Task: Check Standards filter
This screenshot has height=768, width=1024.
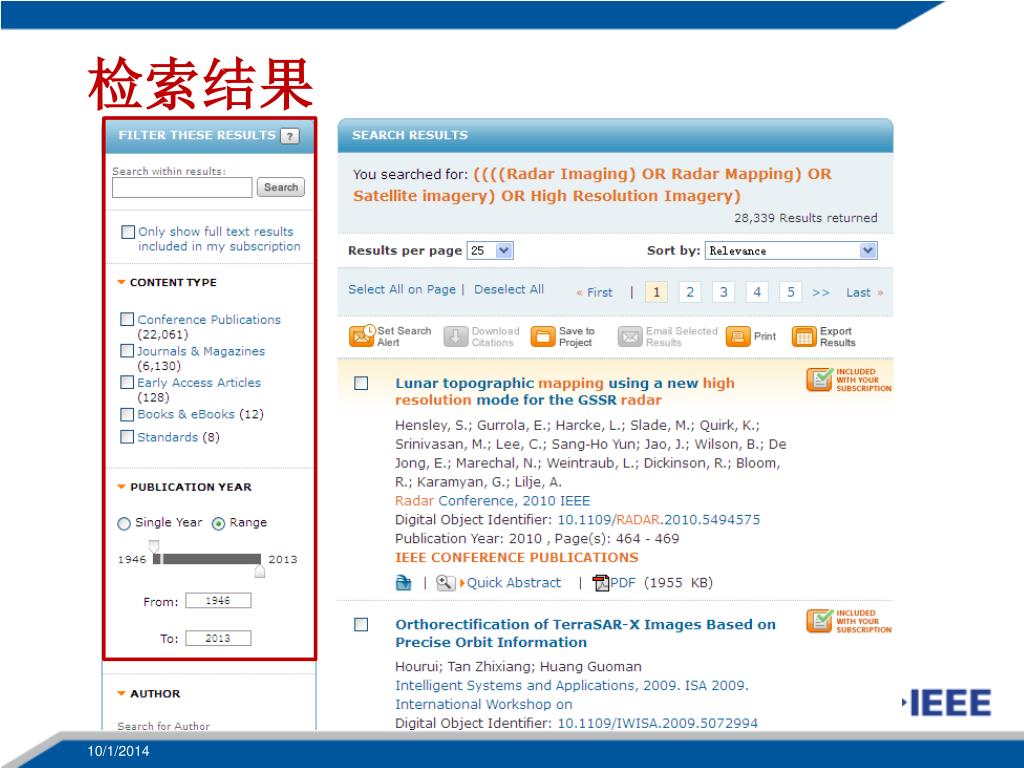Action: pos(127,436)
